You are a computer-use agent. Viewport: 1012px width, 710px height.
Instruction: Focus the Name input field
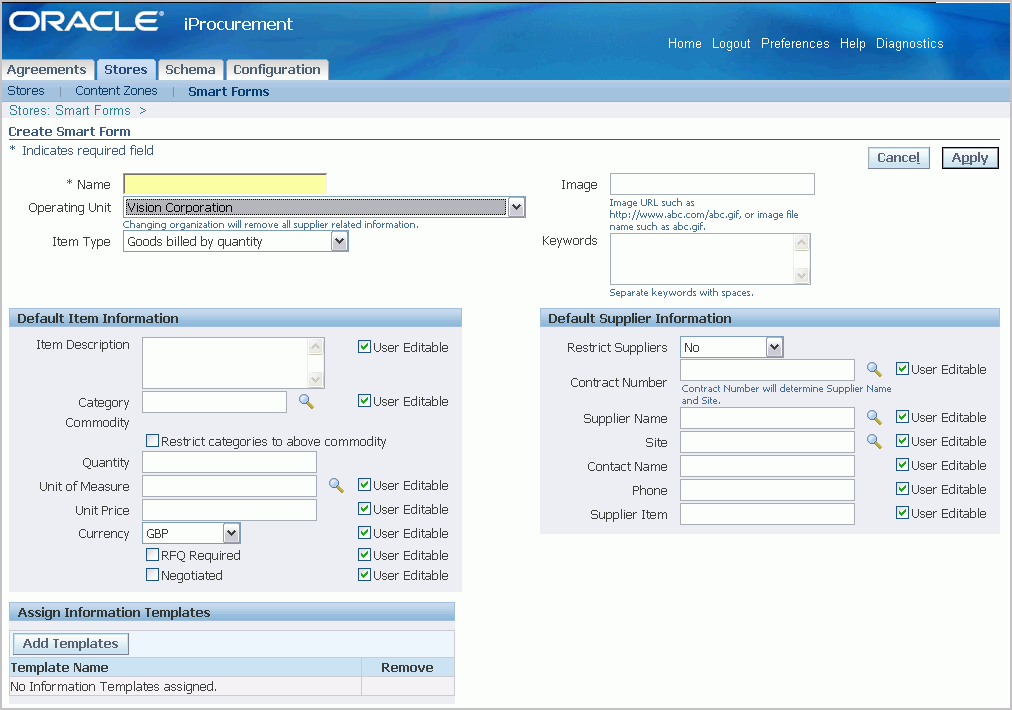click(x=225, y=184)
